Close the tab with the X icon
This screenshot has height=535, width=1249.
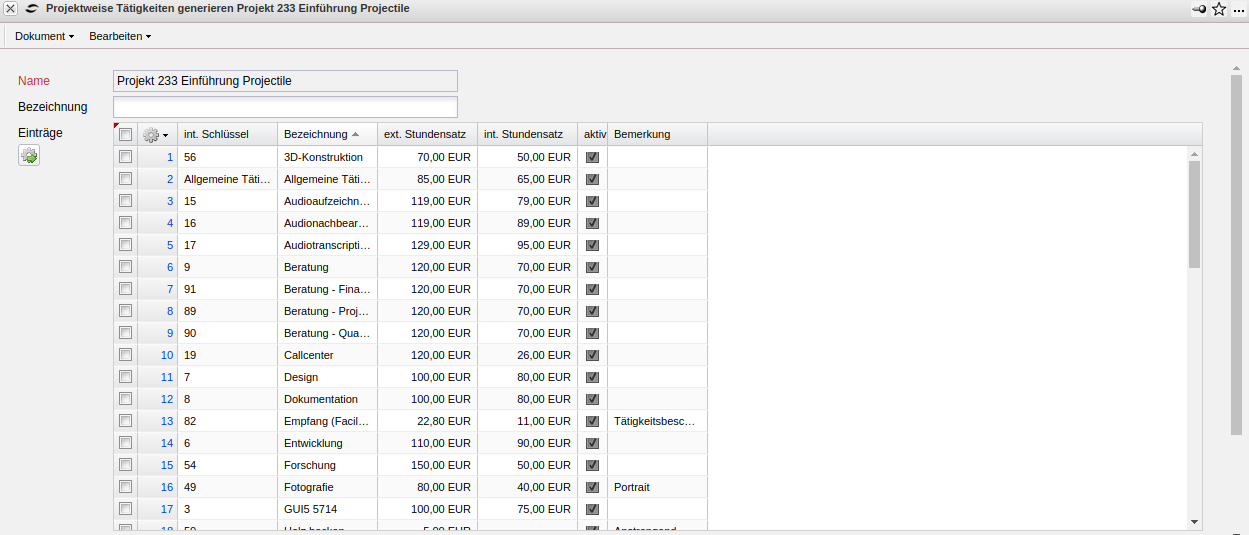tap(10, 8)
